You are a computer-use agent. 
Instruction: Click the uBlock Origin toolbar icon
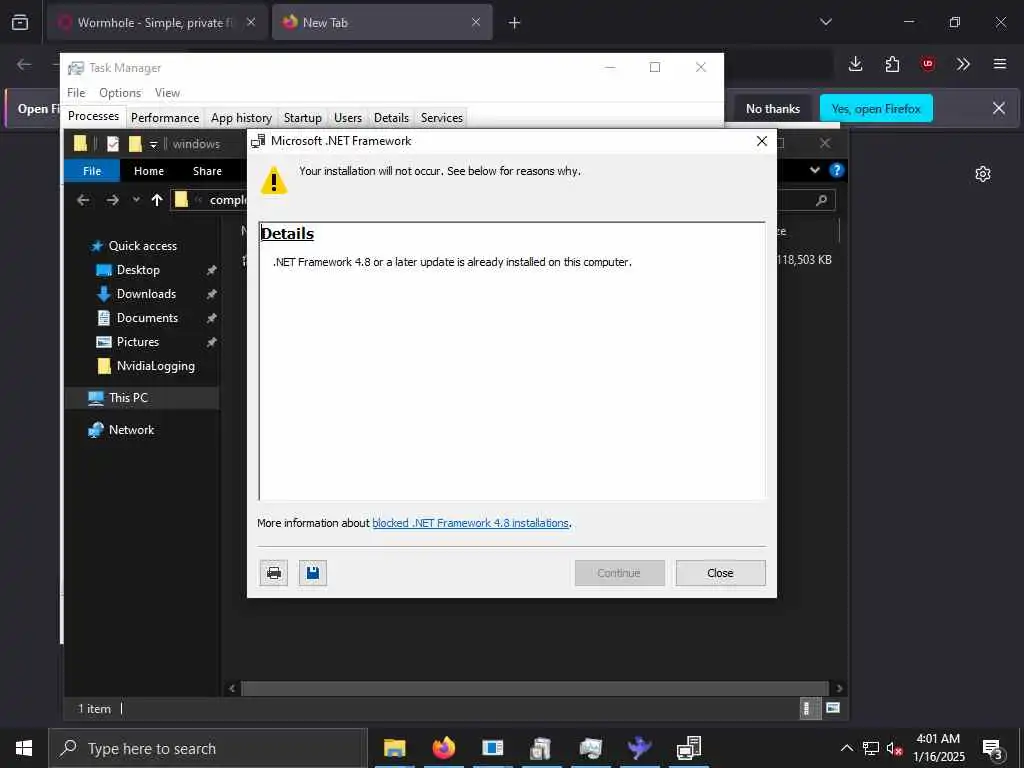928,64
